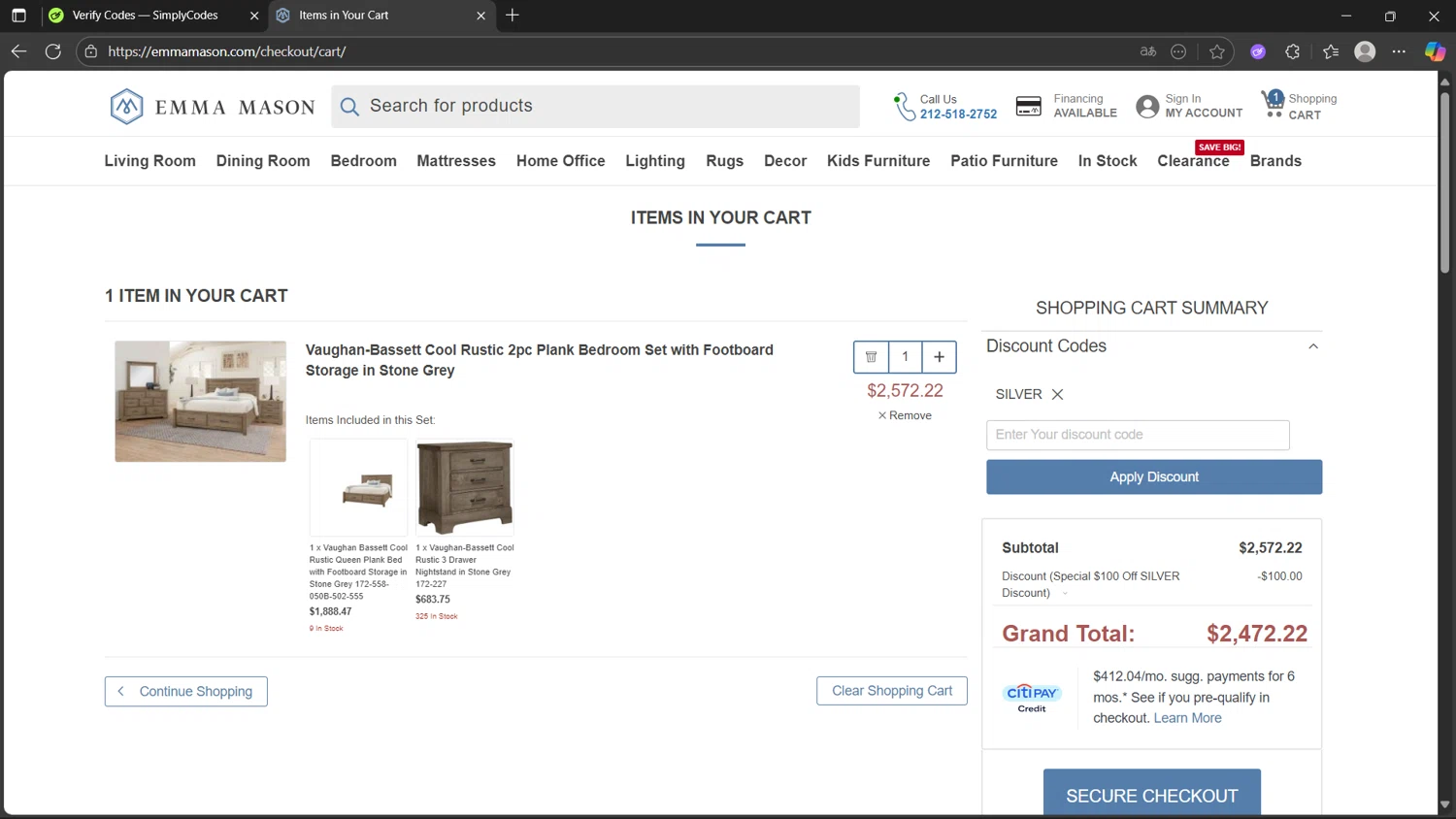Remove the SILVER discount code
This screenshot has width=1456, height=819.
1057,394
